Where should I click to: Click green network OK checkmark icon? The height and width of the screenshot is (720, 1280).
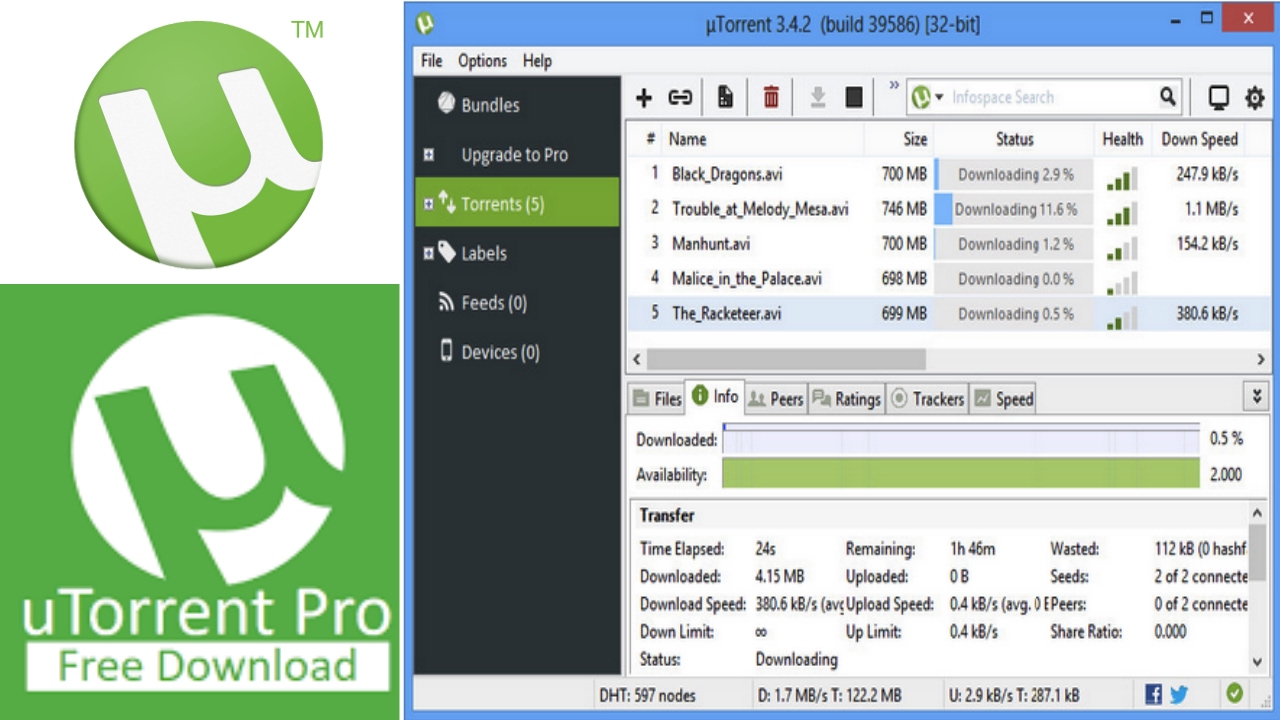point(1235,693)
